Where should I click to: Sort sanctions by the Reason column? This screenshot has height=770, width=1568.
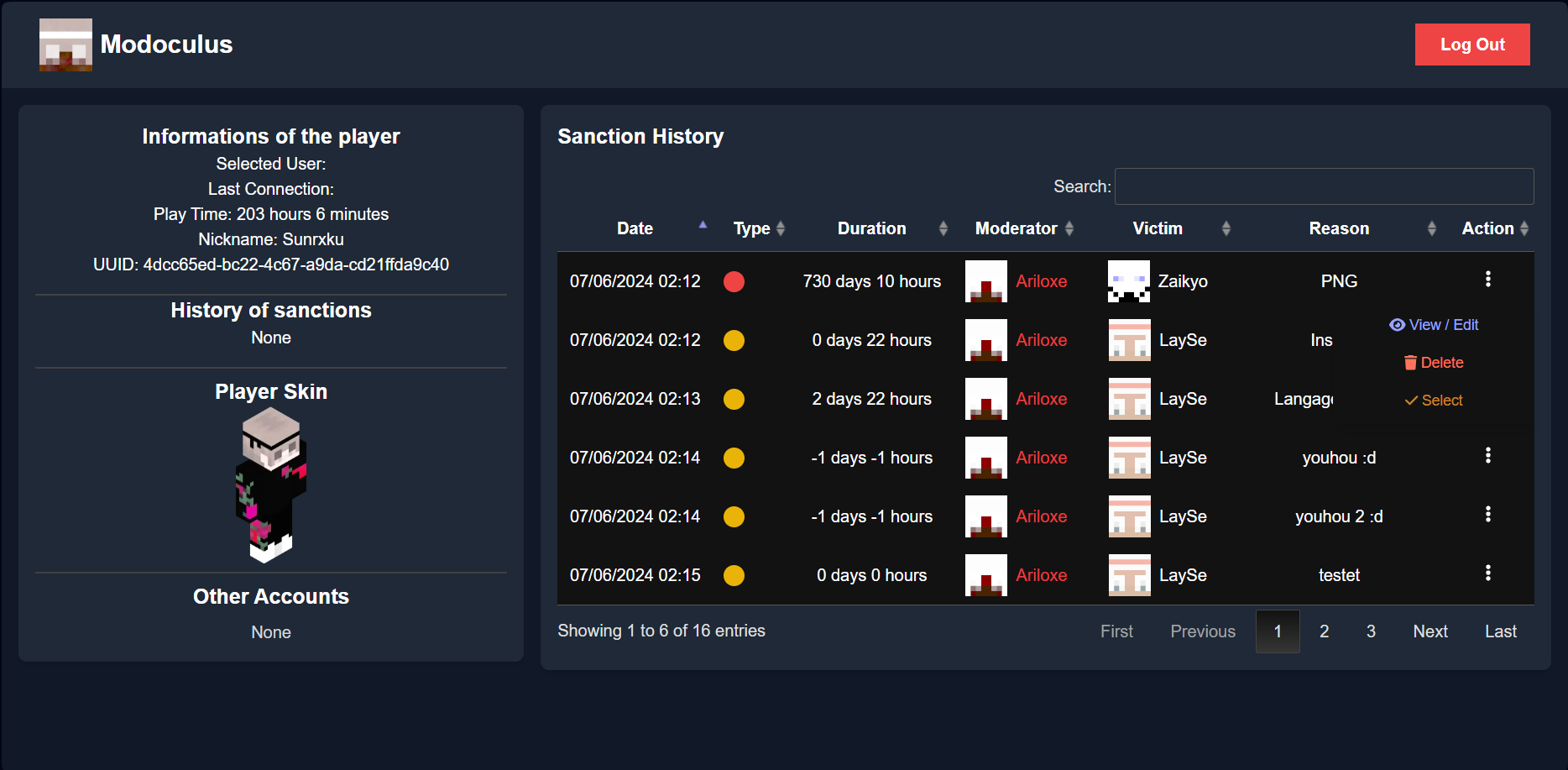pos(1432,228)
